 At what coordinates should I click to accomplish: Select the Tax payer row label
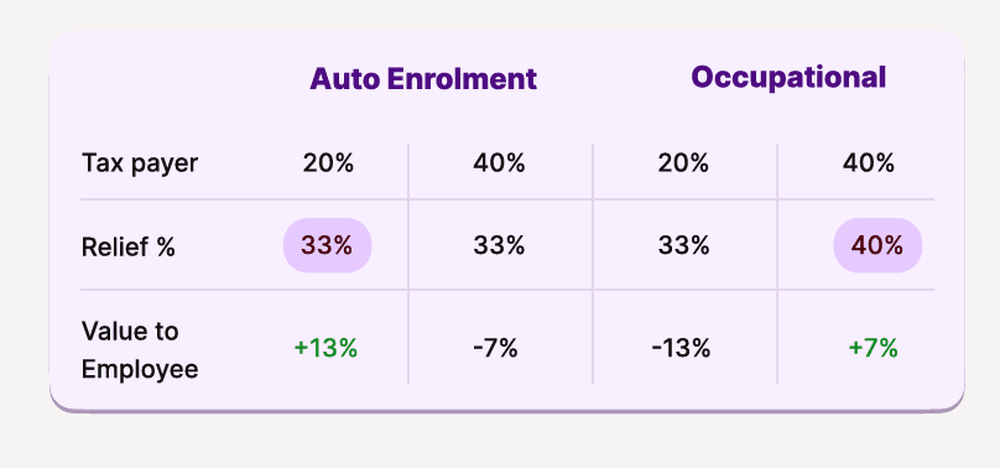(140, 164)
